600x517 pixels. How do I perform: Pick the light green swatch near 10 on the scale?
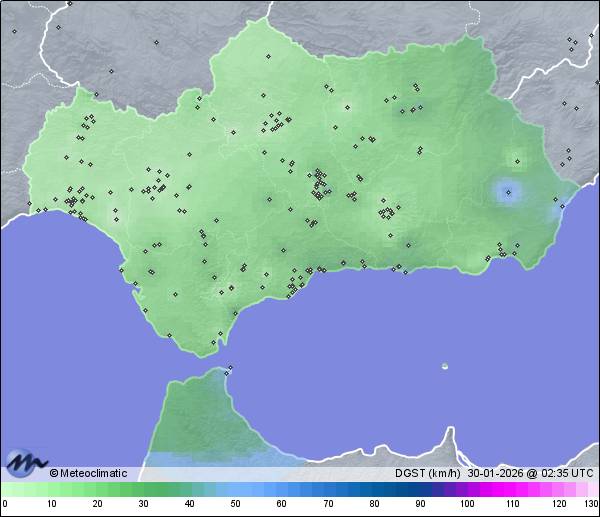click(x=51, y=489)
